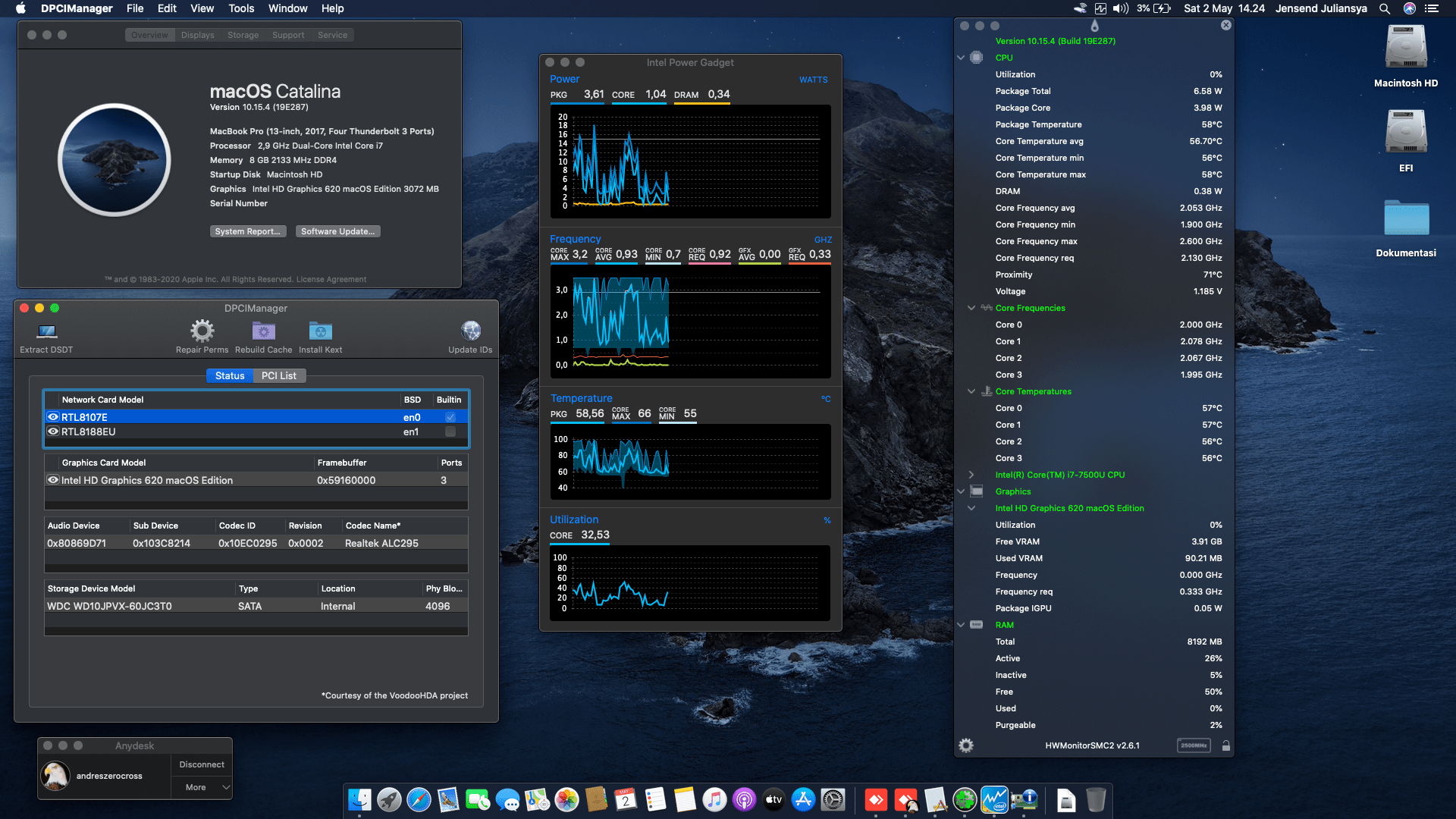Viewport: 1456px width, 819px height.
Task: Click Intel Power Gadget icon in dock
Action: point(994,799)
